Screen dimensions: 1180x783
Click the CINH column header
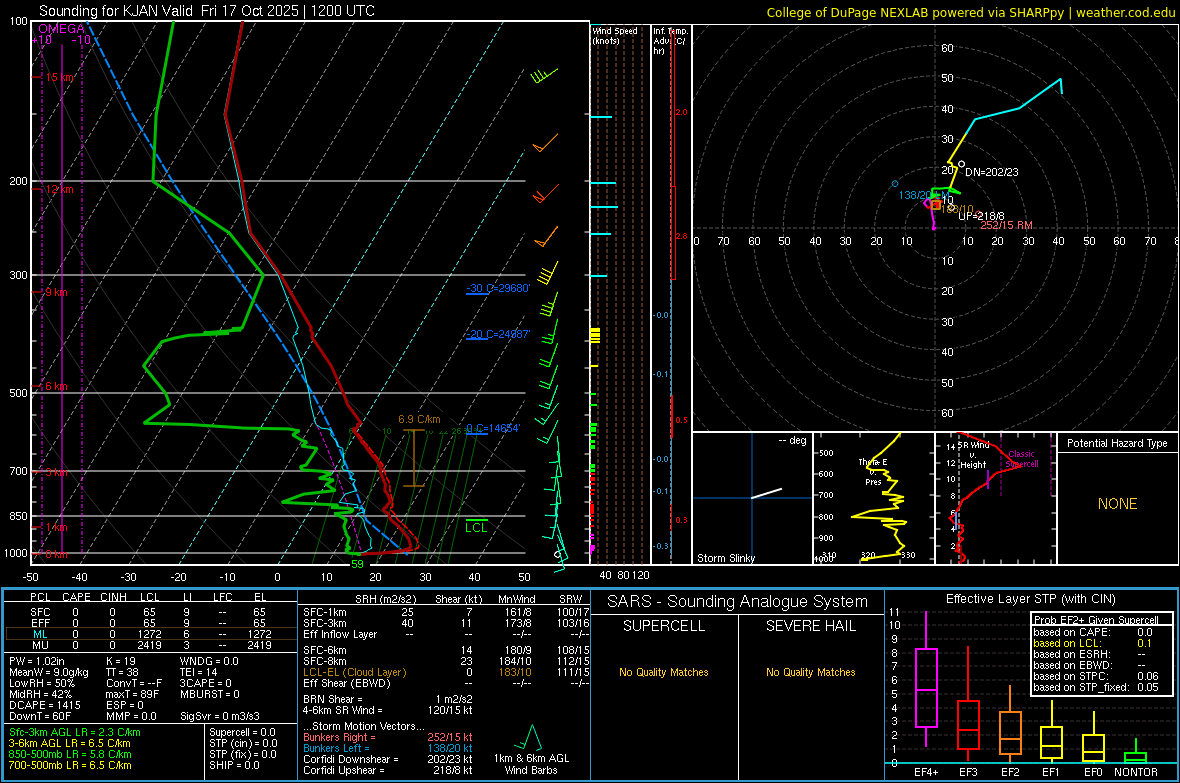point(113,597)
